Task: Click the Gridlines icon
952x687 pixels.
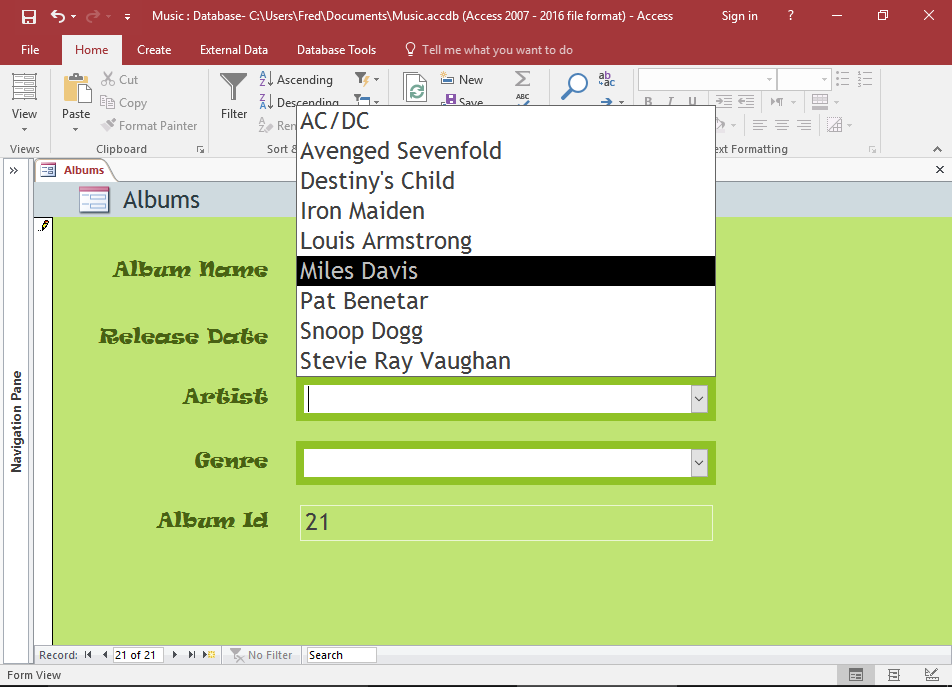Action: [820, 101]
